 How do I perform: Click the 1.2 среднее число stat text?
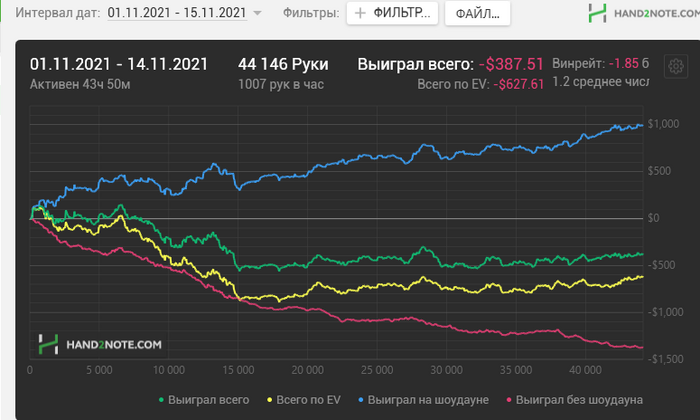tap(600, 82)
